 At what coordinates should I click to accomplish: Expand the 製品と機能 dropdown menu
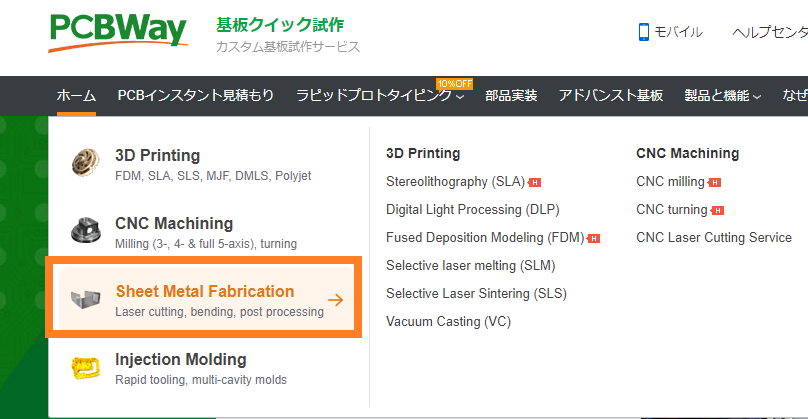click(x=722, y=96)
